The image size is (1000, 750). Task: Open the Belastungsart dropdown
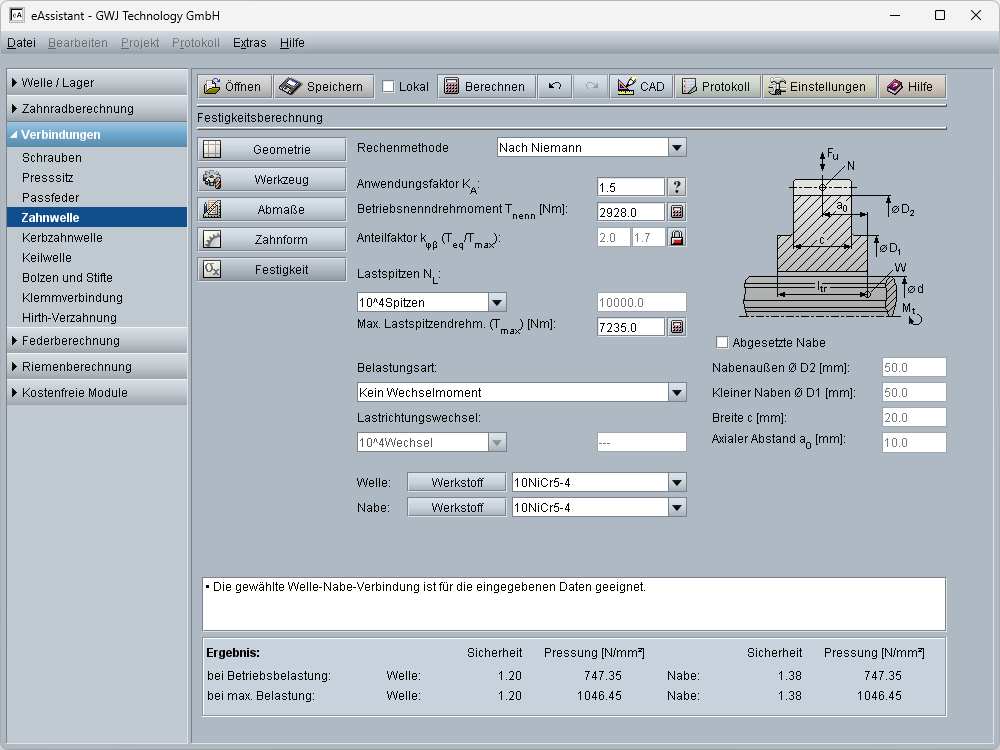(677, 393)
